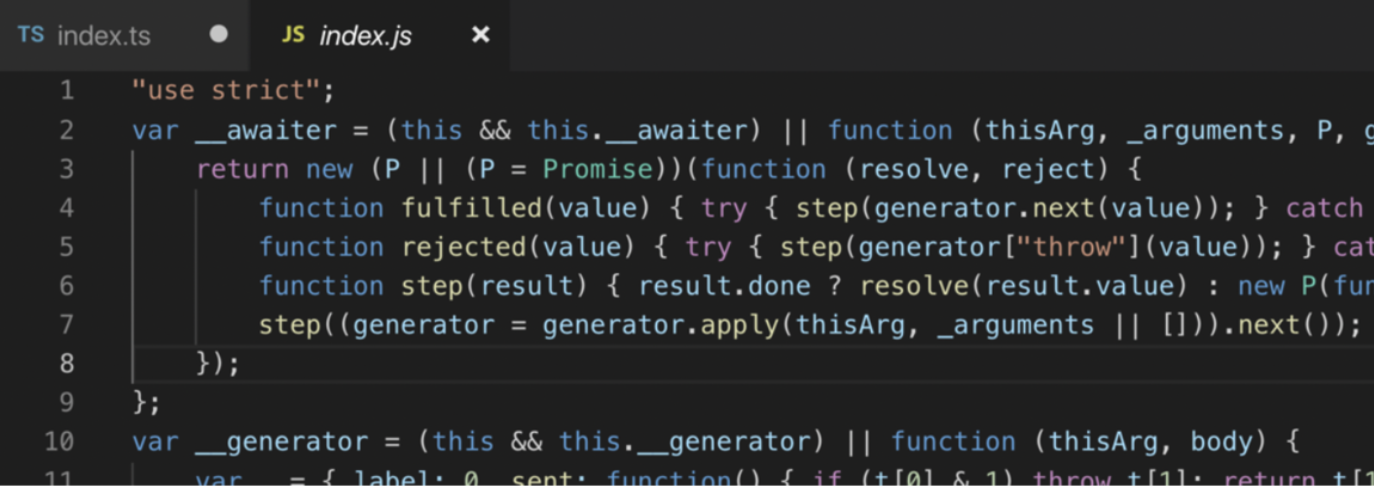Place cursor after closing }); on line 8

[x=241, y=363]
